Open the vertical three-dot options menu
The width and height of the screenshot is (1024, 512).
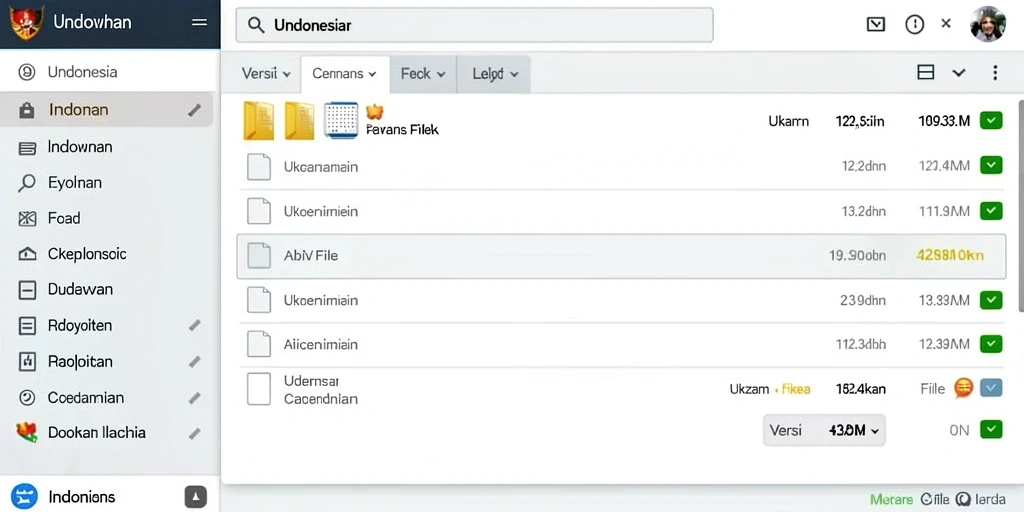tap(995, 72)
